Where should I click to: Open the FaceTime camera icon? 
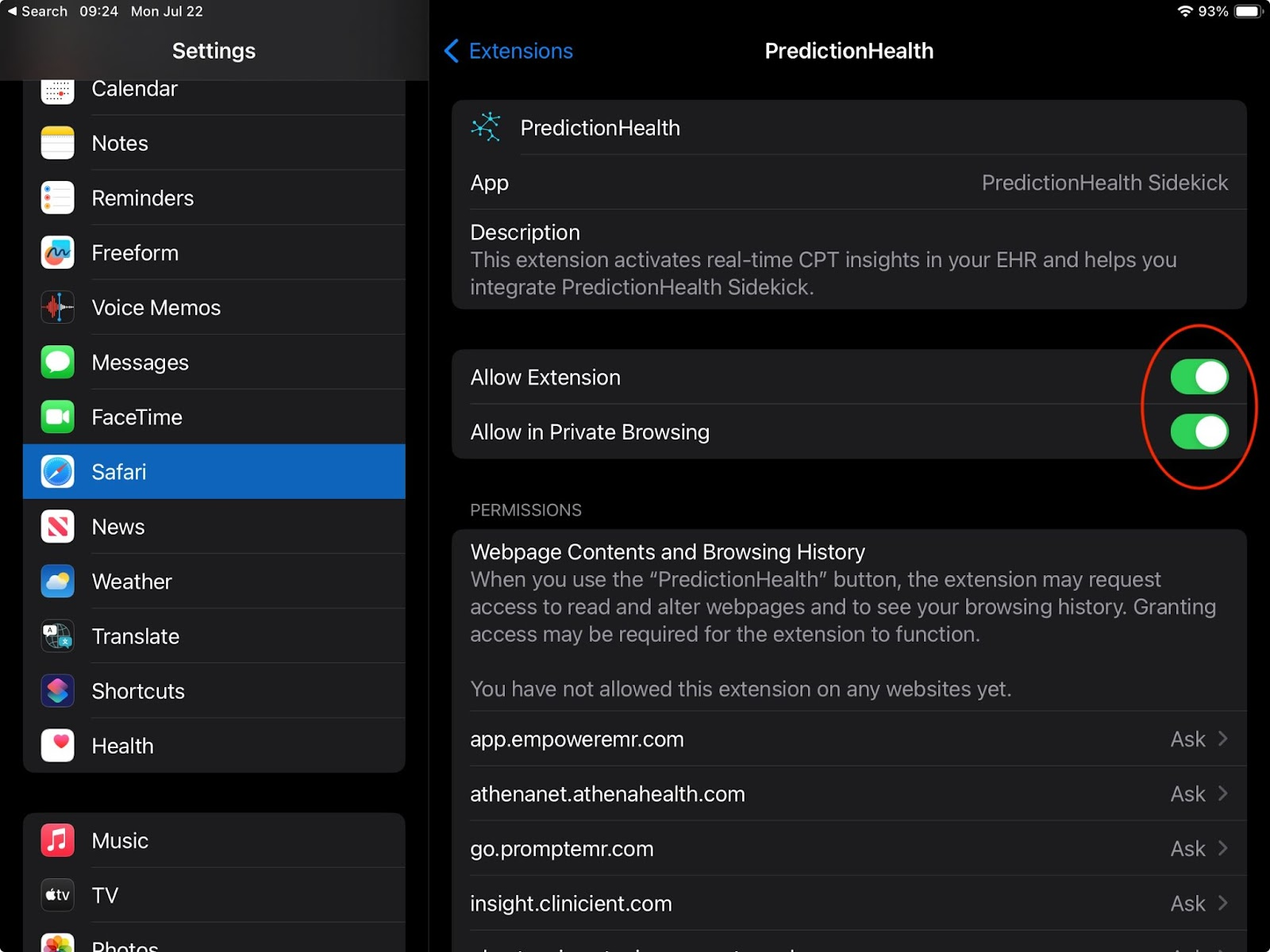57,416
